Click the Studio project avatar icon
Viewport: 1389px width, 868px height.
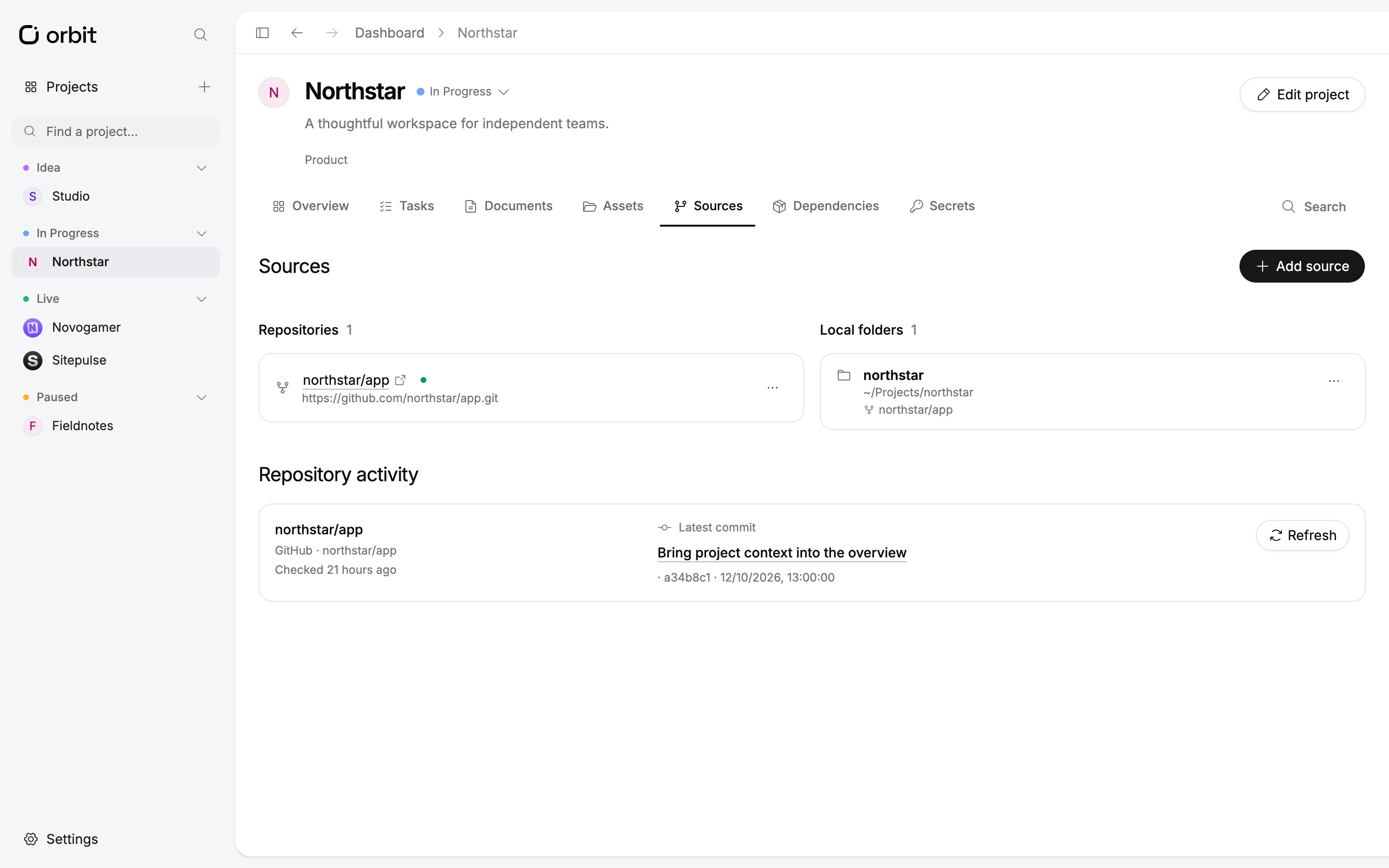(33, 196)
